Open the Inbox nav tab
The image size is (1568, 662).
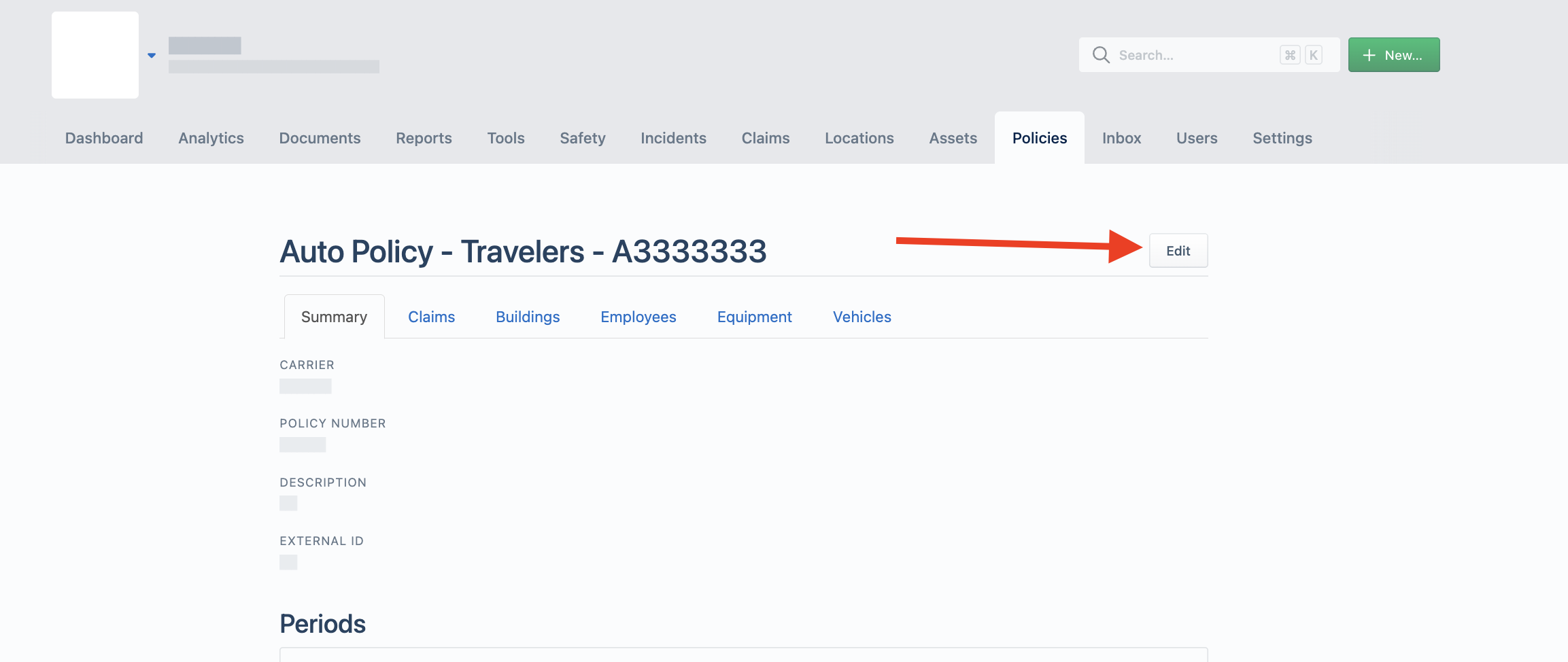[x=1121, y=138]
